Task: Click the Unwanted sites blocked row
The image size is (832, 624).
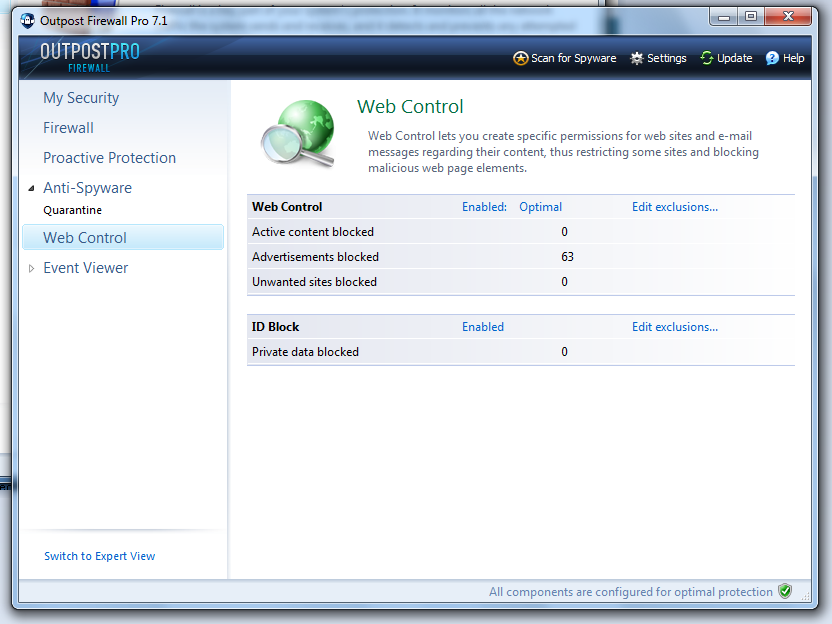Action: tap(521, 282)
